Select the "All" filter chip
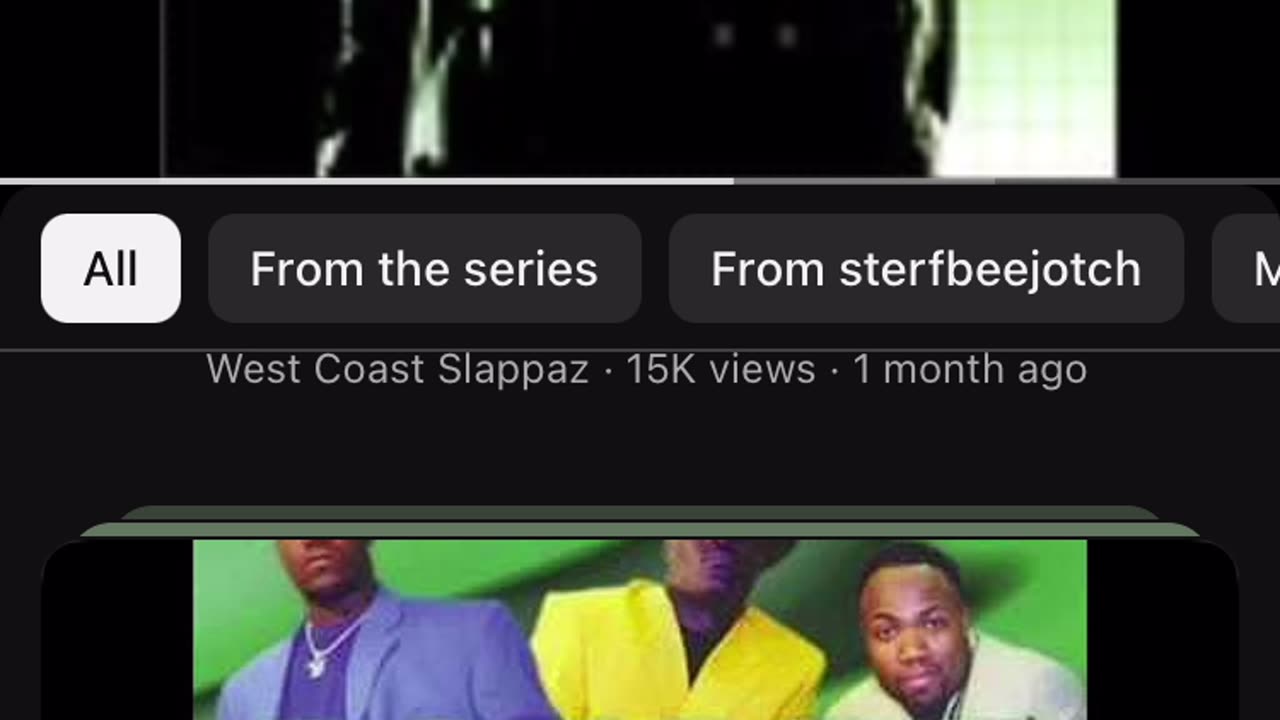Viewport: 1280px width, 720px height. [x=111, y=268]
